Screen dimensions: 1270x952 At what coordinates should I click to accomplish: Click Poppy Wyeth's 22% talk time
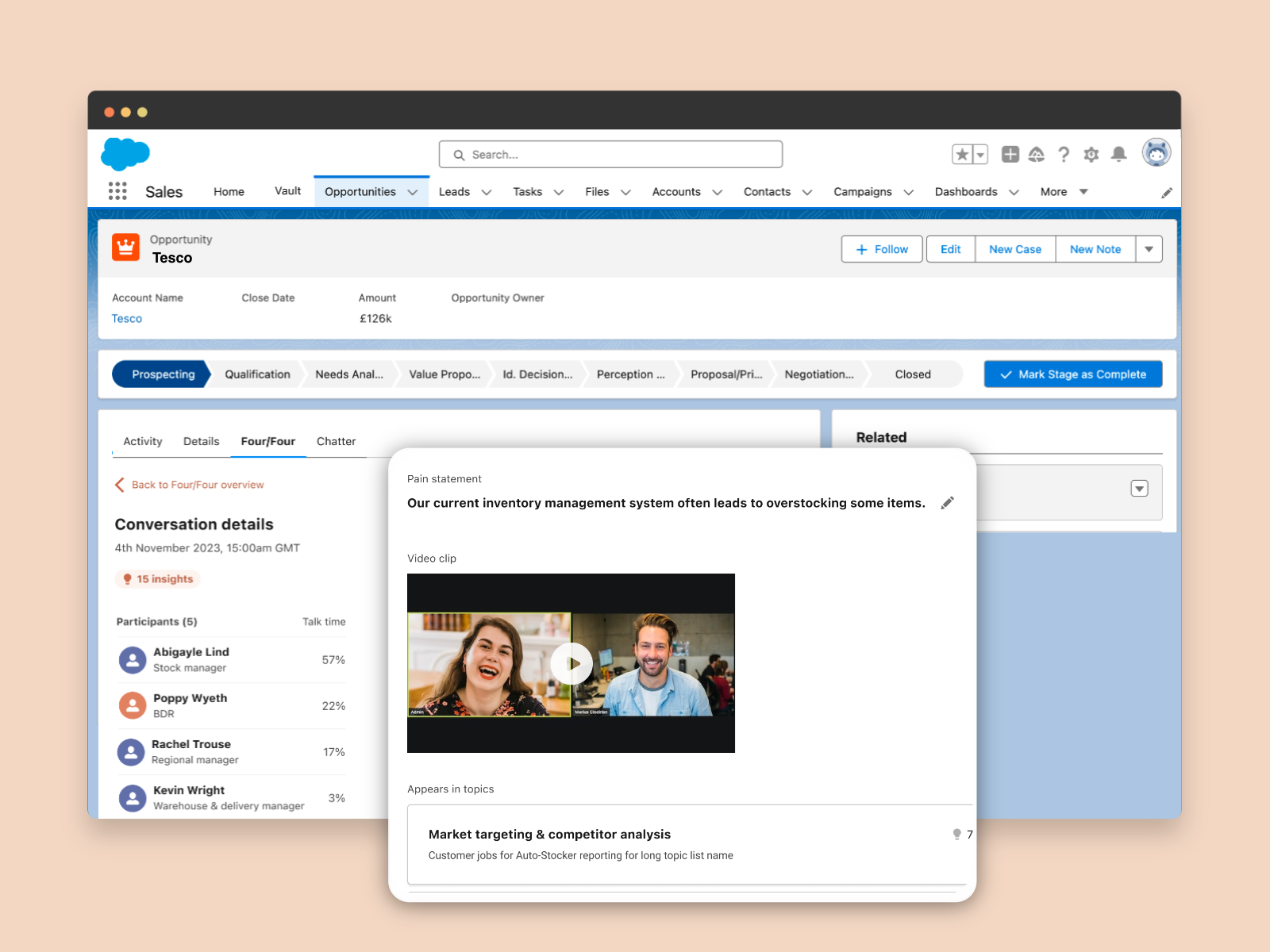tap(333, 706)
